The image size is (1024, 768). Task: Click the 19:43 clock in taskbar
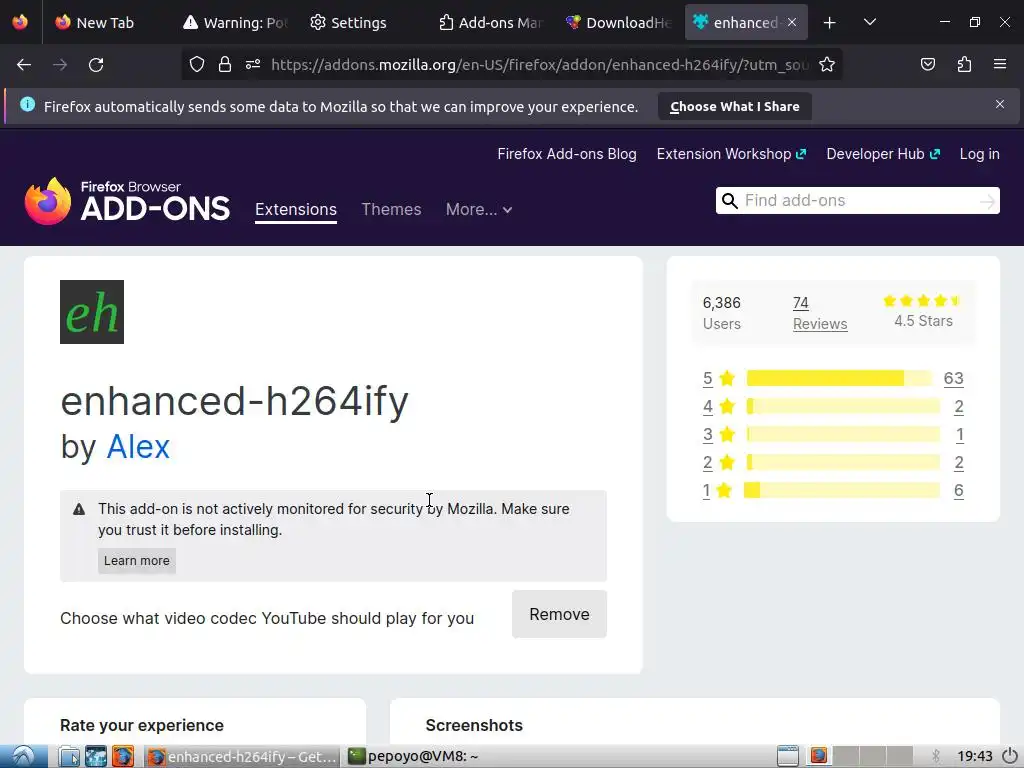[x=975, y=756]
